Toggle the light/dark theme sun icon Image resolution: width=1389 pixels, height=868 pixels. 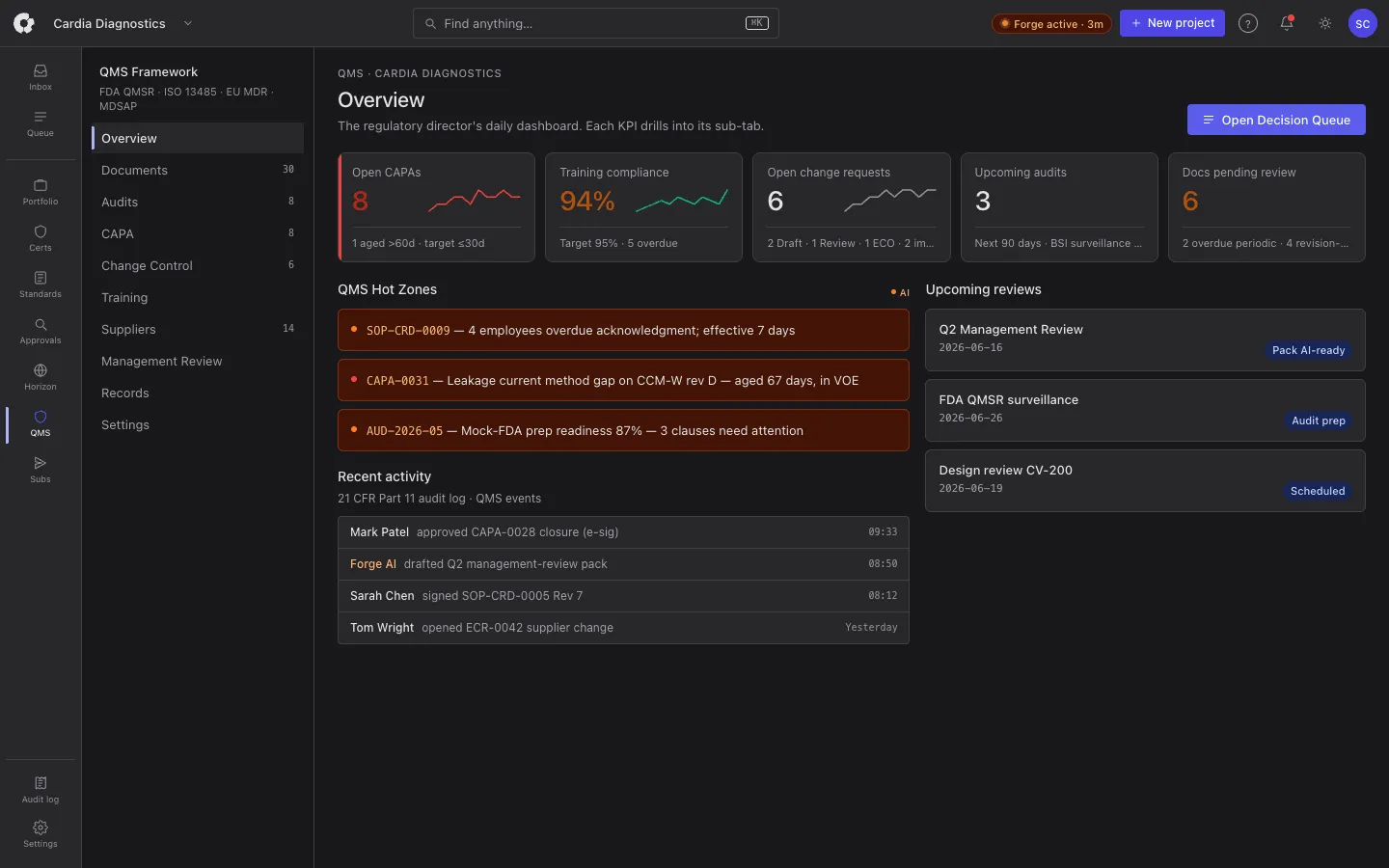1325,23
